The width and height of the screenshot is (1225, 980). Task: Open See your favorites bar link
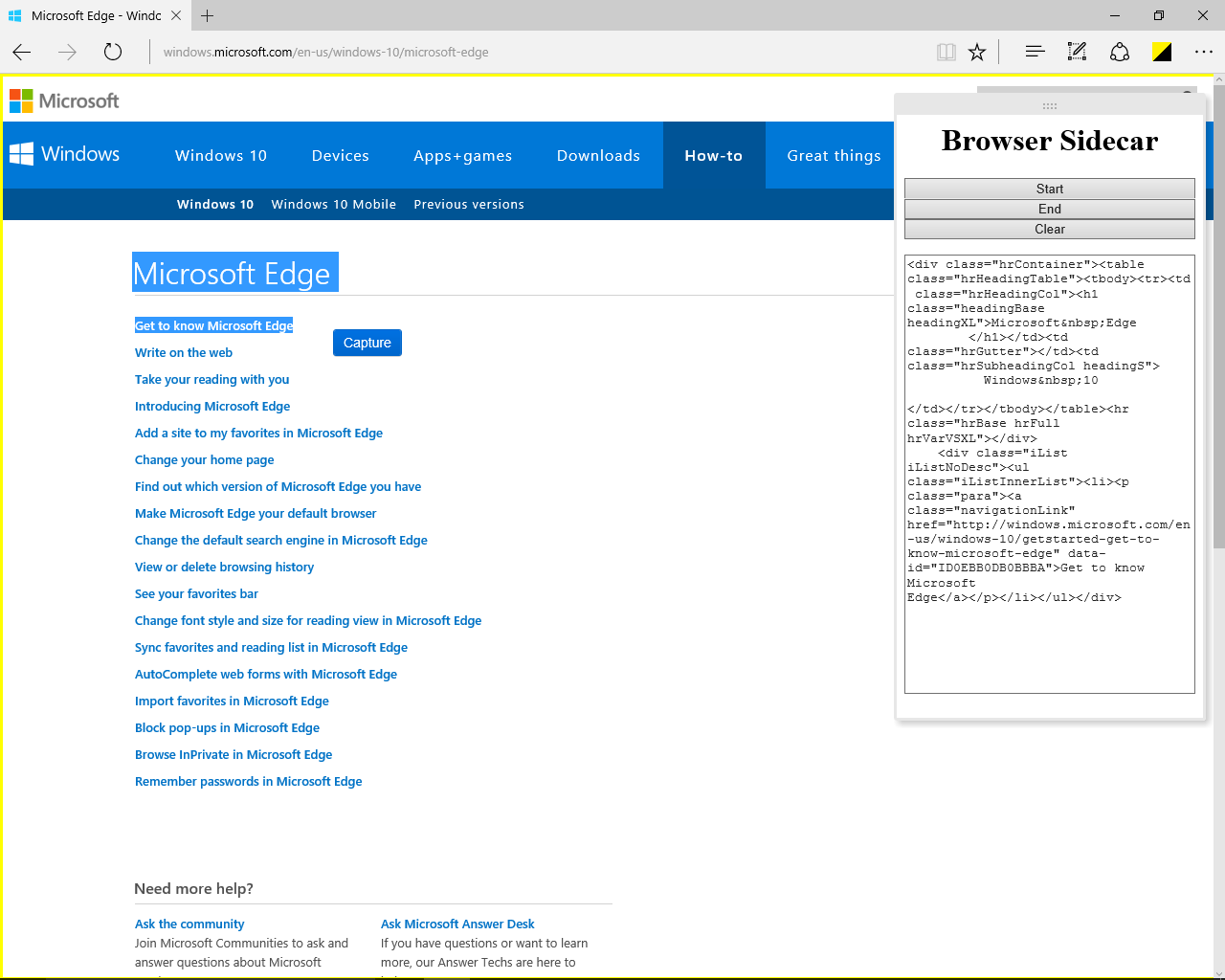coord(196,593)
